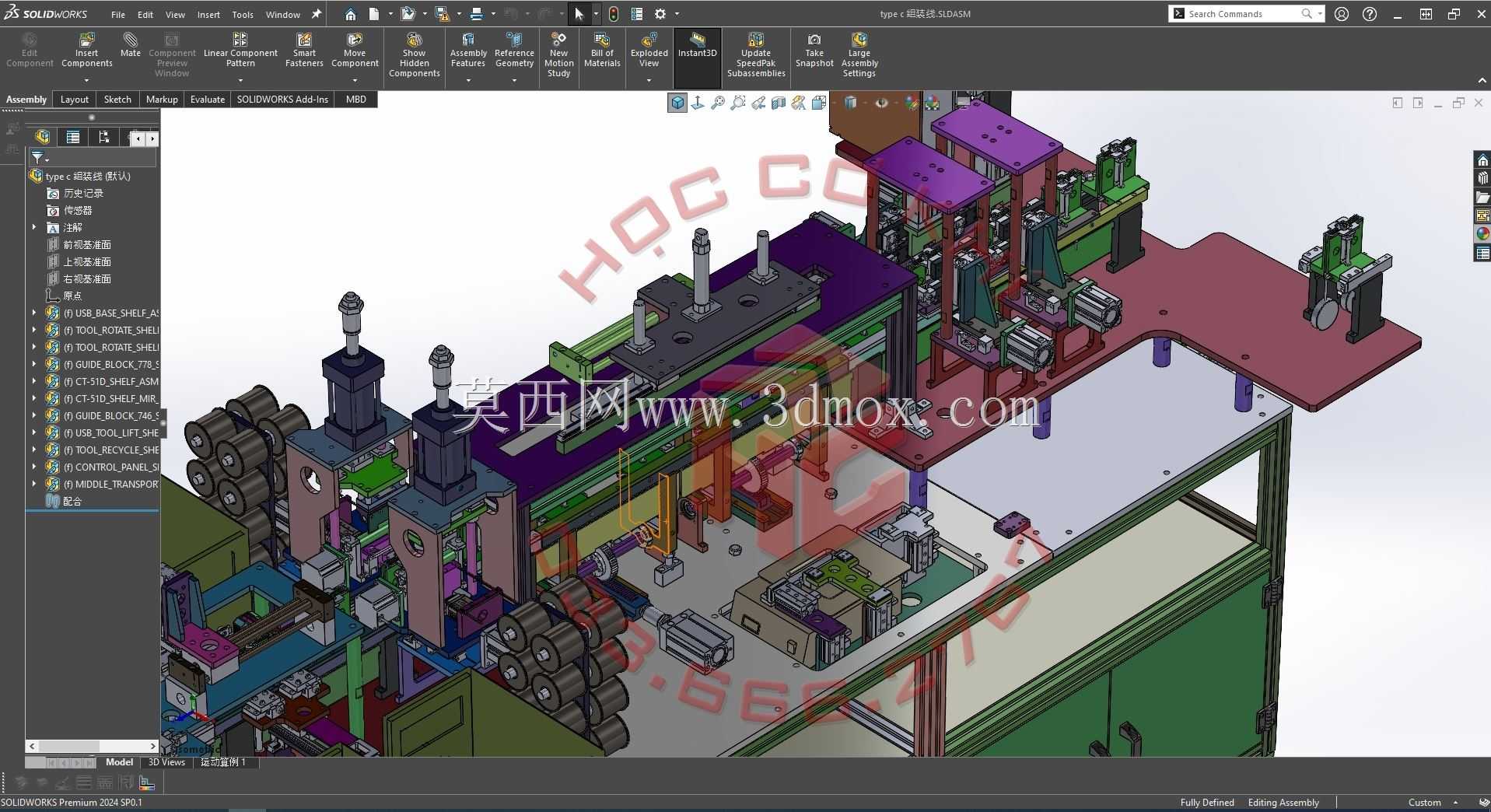Switch to the 3D Views tab

[x=166, y=762]
